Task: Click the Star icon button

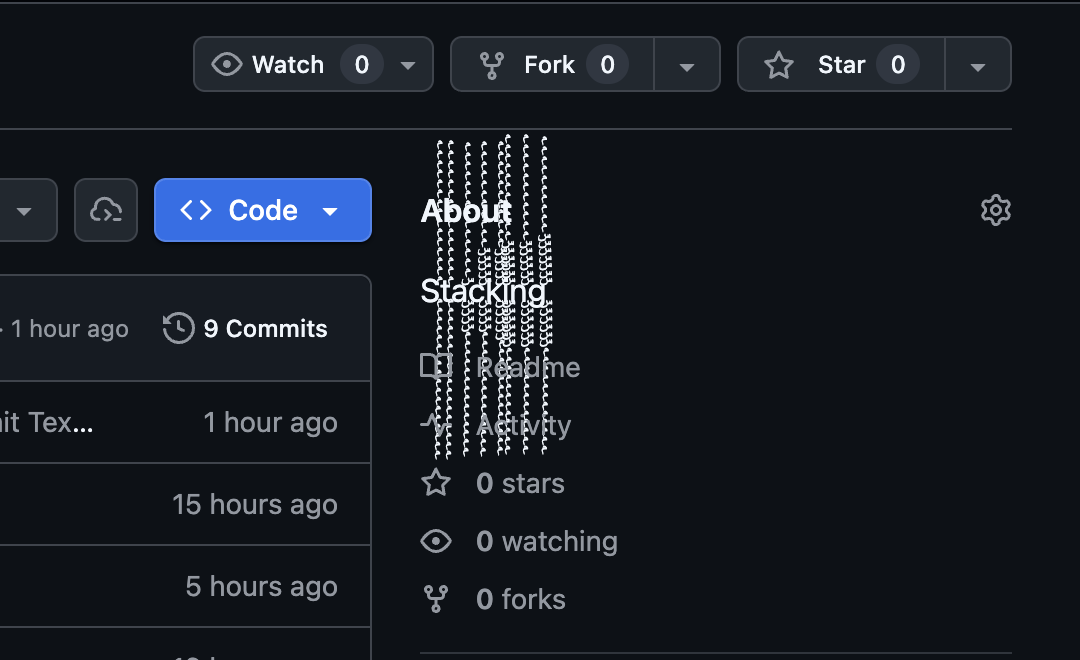Action: [779, 65]
